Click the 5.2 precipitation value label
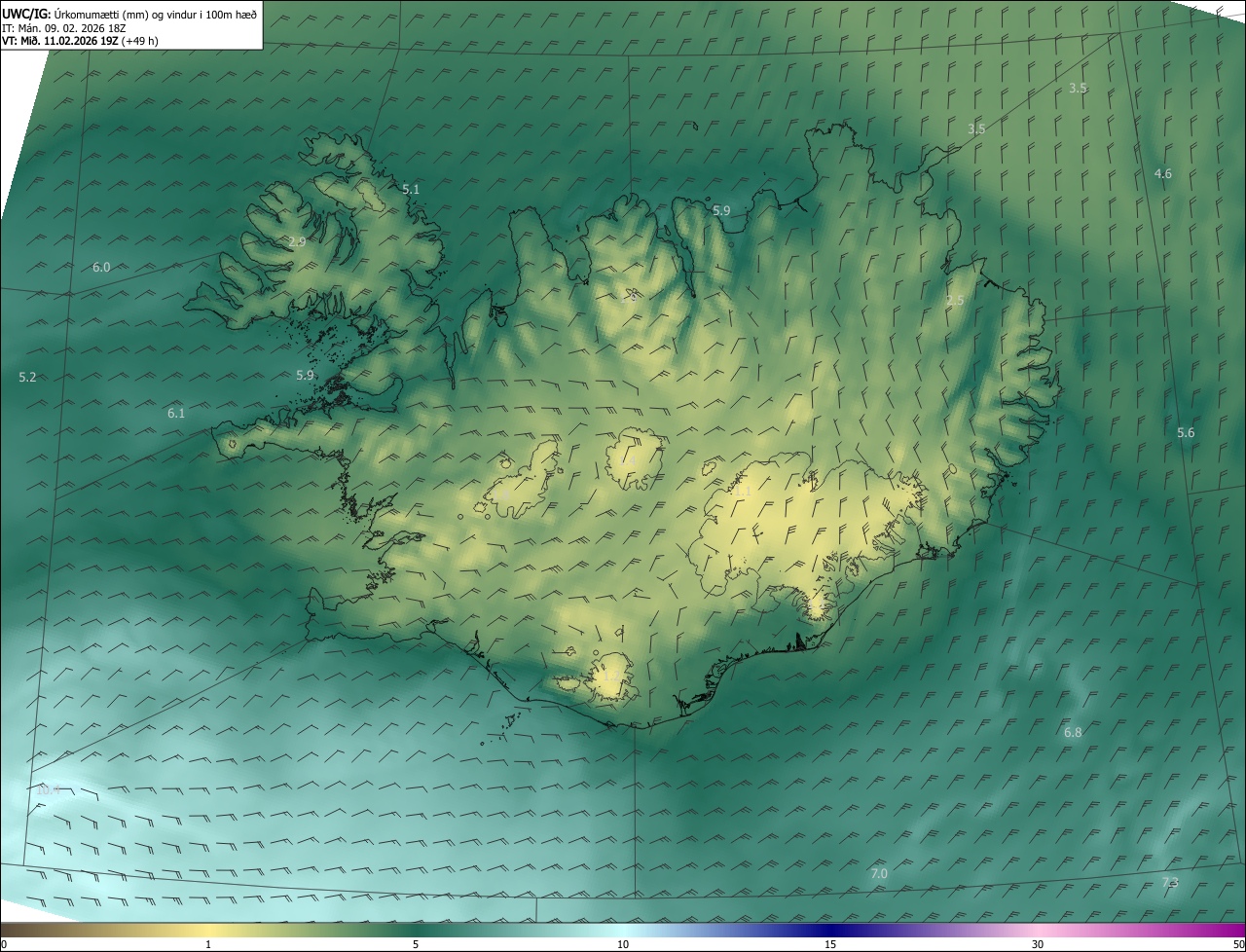Image resolution: width=1246 pixels, height=952 pixels. click(27, 377)
